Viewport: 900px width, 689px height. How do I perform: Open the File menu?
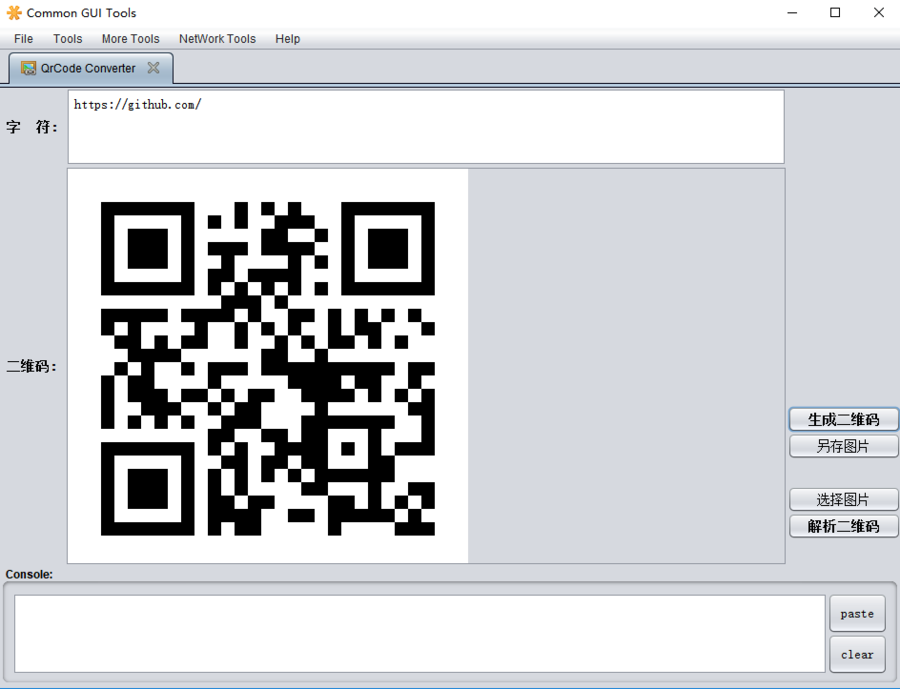point(23,39)
